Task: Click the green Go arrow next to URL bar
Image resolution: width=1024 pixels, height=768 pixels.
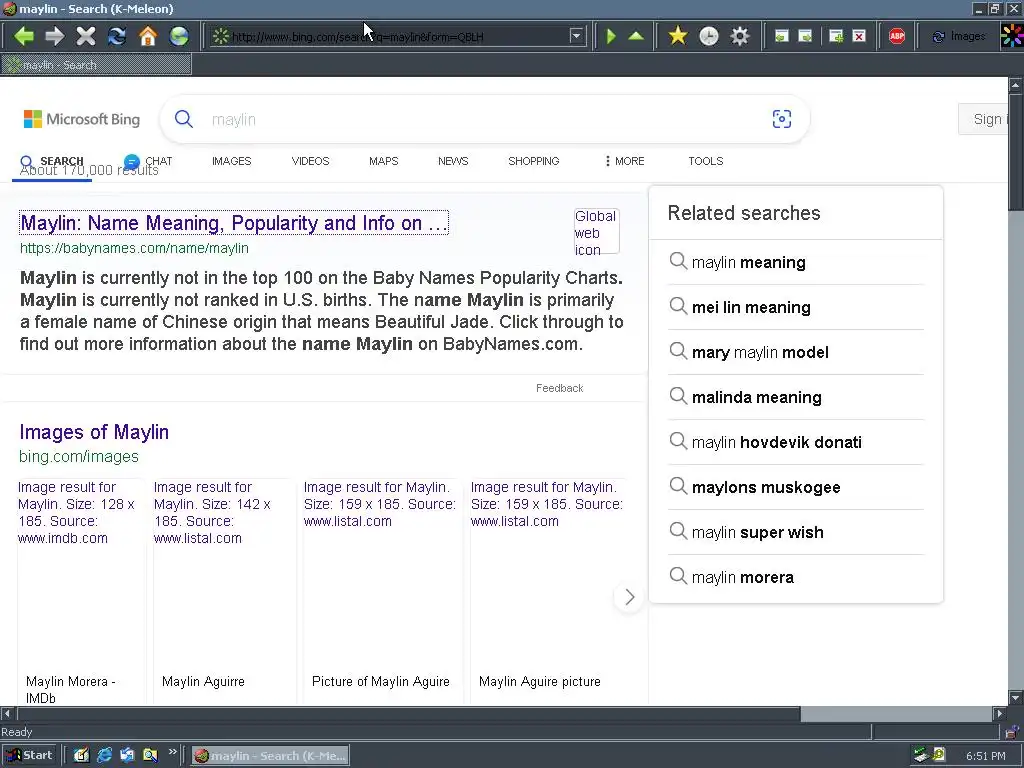Action: tap(611, 36)
